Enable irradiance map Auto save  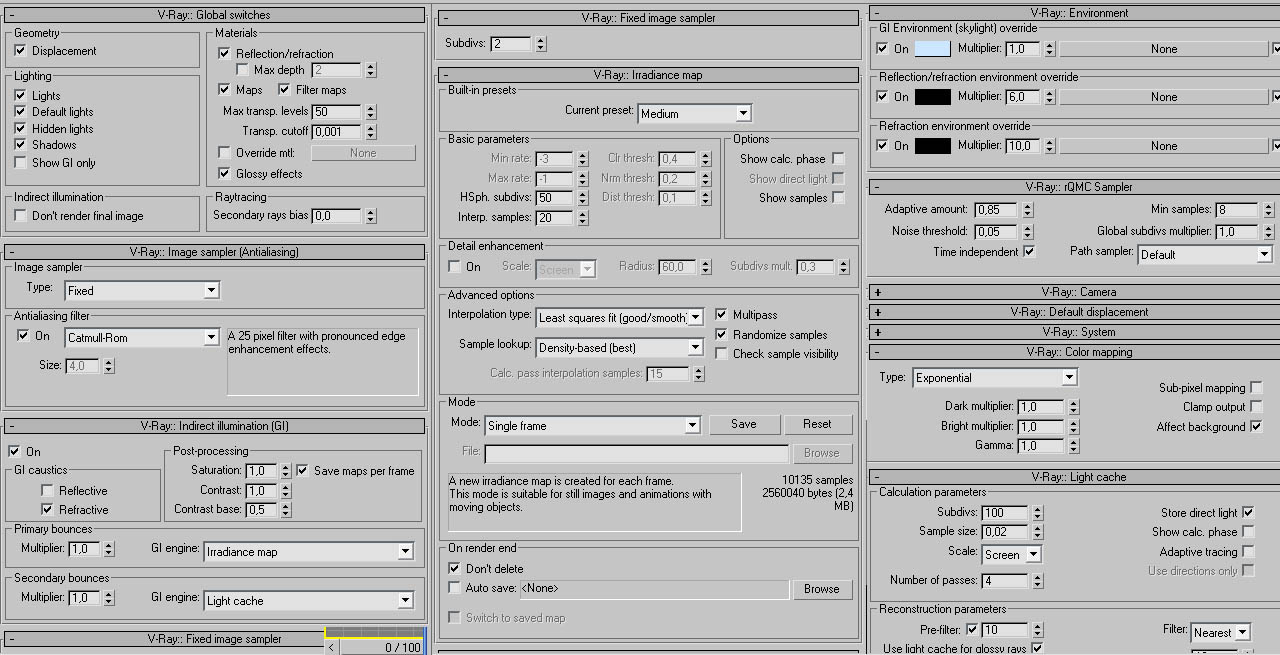455,588
